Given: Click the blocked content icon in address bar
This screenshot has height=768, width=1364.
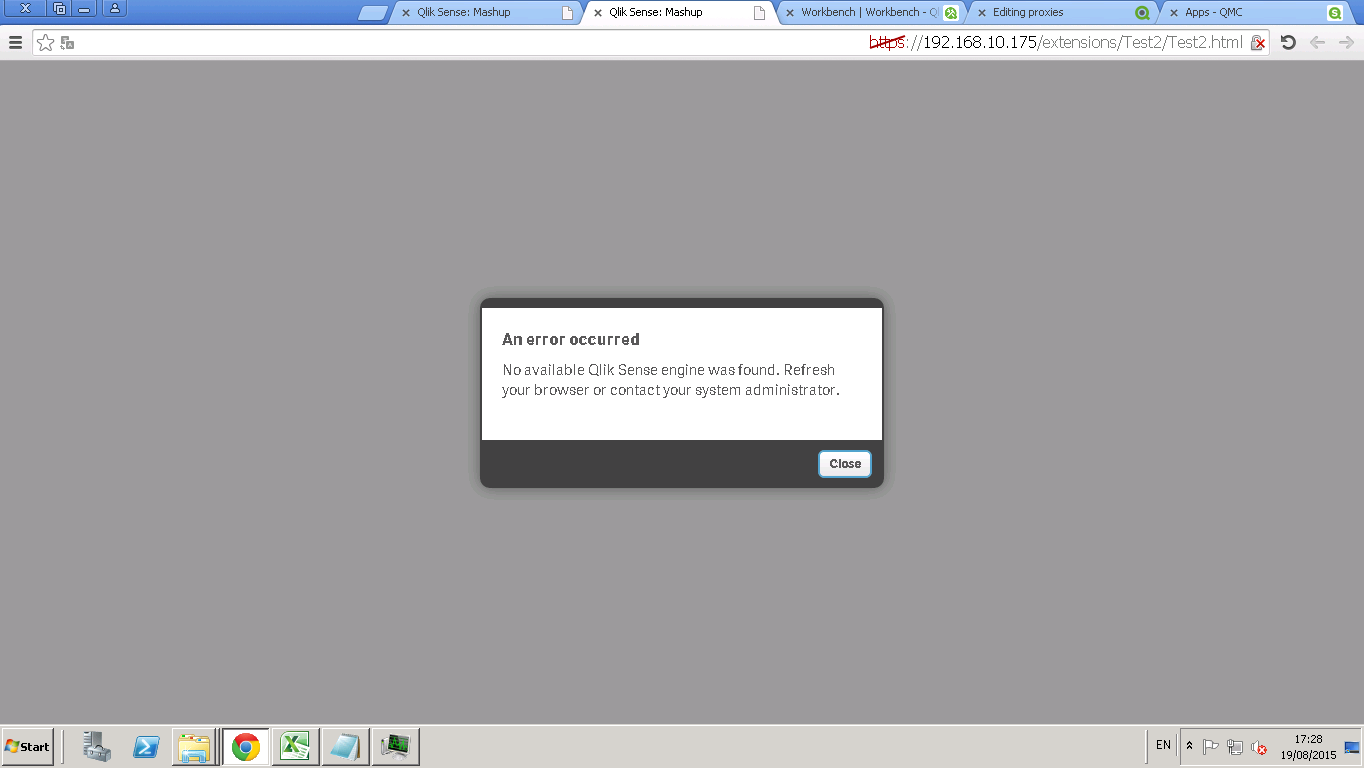Looking at the screenshot, I should point(1259,43).
